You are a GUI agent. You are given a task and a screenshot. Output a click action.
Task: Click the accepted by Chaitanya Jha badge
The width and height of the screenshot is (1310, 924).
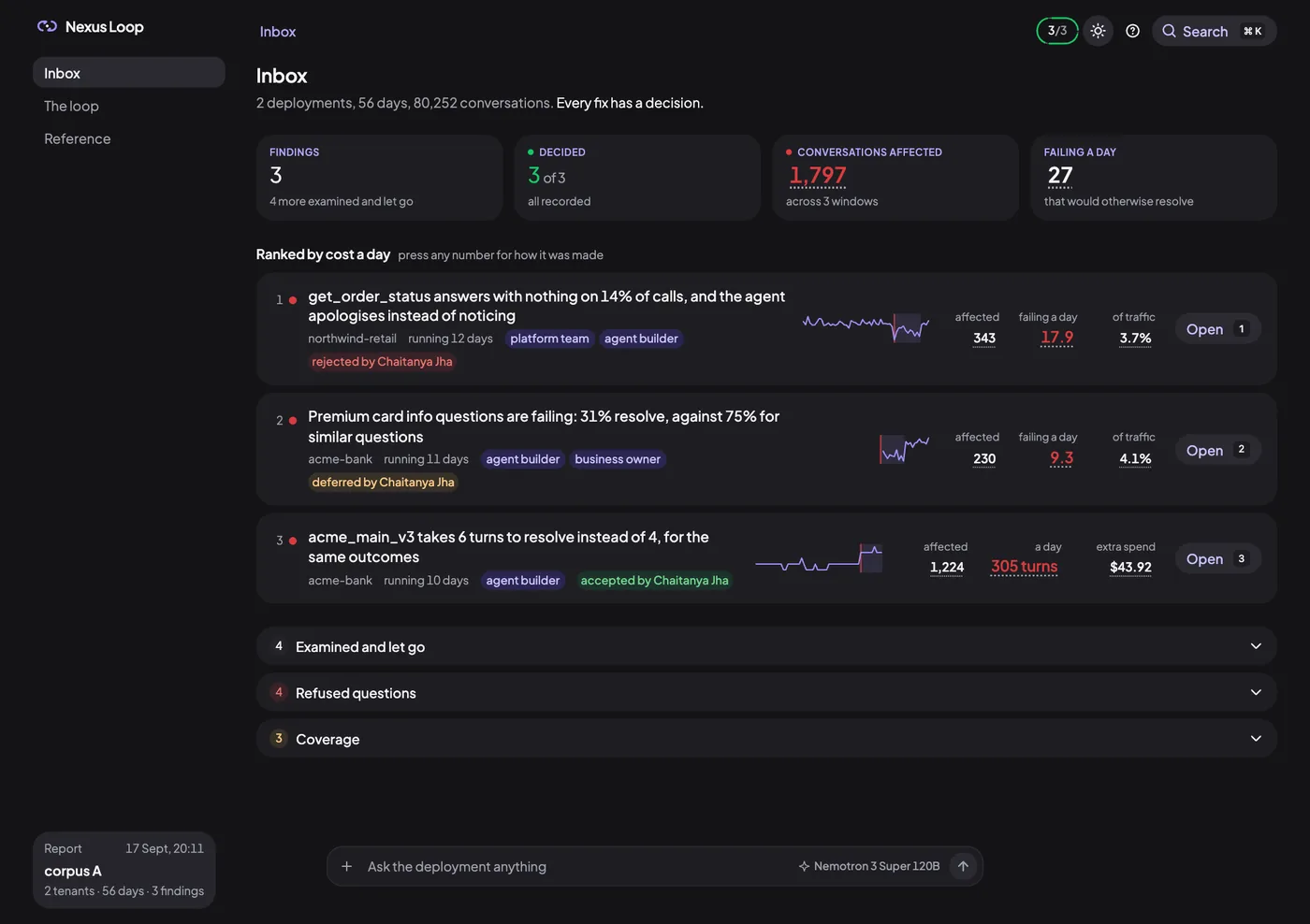tap(654, 580)
